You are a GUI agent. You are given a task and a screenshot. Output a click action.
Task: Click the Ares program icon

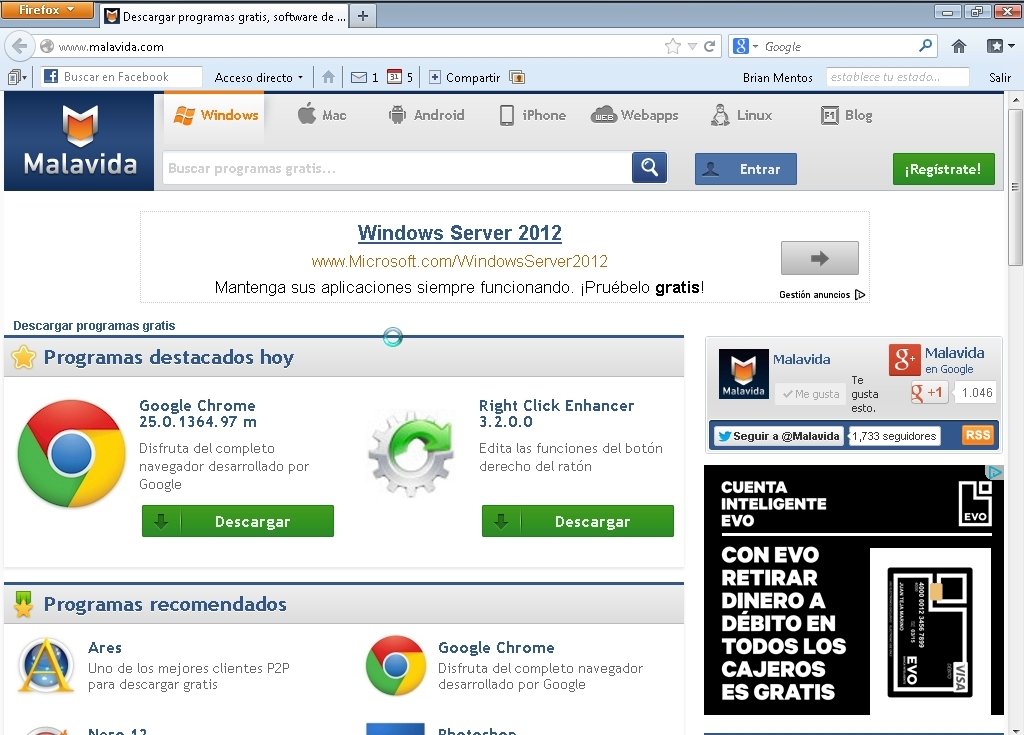coord(46,665)
